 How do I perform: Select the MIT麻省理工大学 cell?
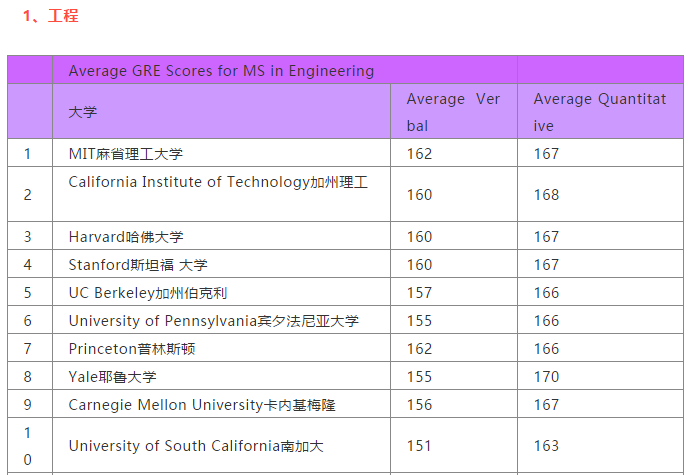point(126,153)
